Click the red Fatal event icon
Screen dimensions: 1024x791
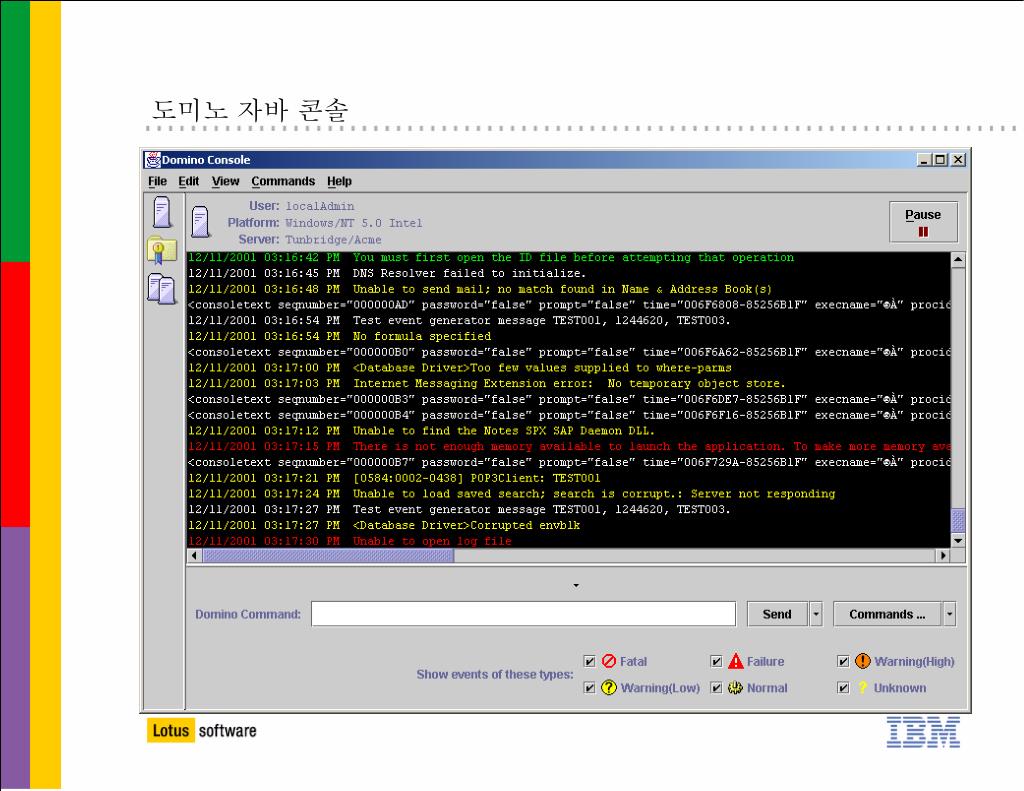[x=609, y=661]
